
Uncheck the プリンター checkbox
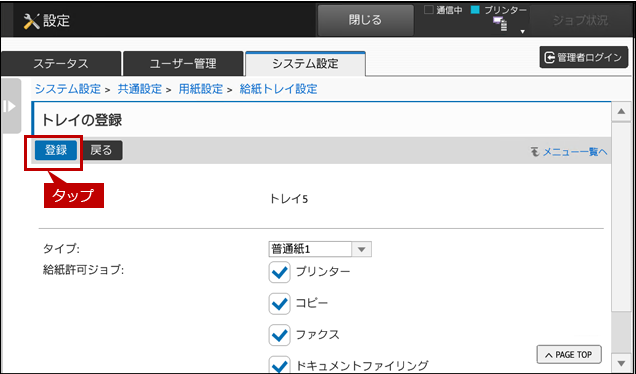(279, 272)
